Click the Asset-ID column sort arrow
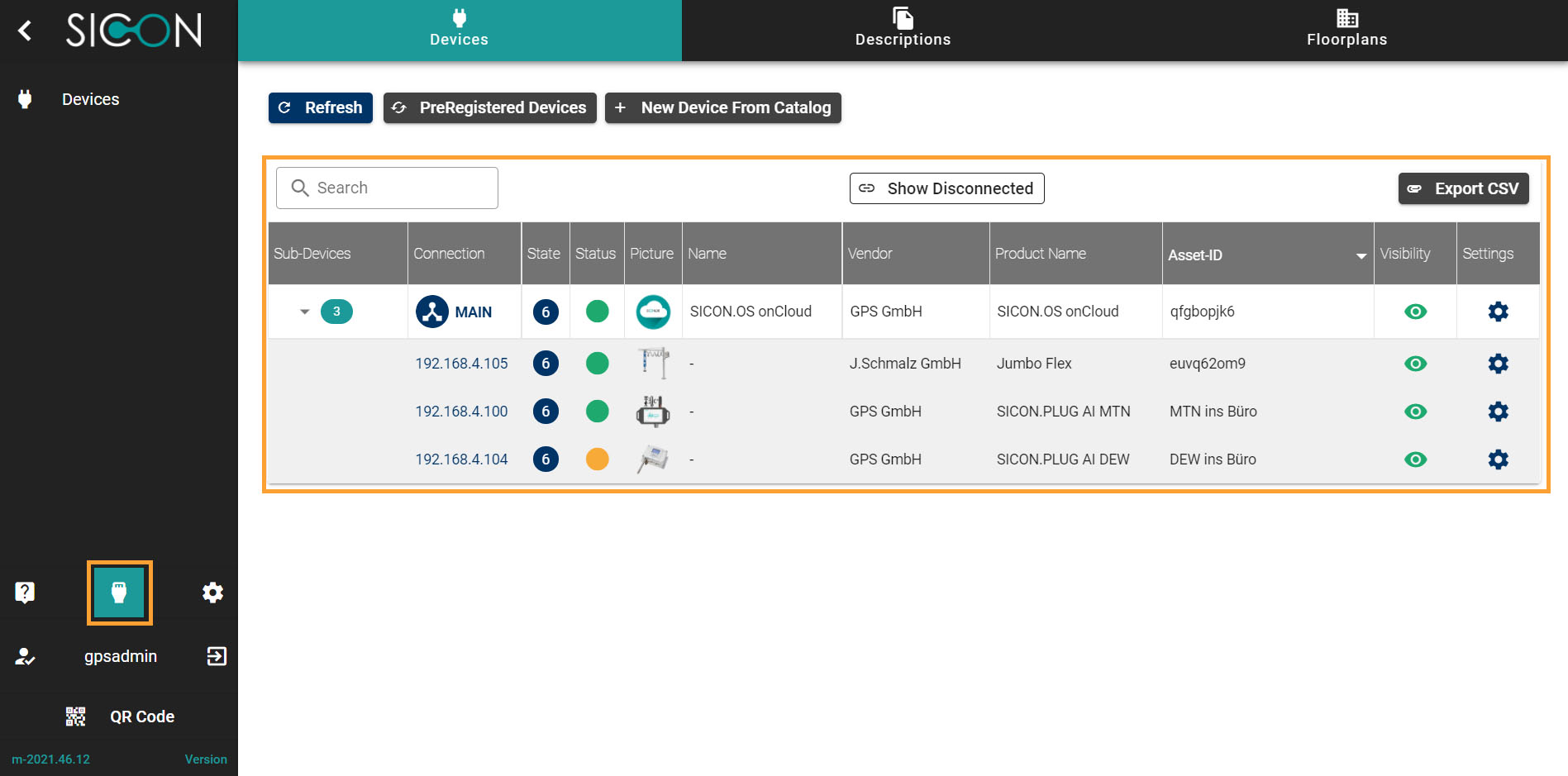Viewport: 1568px width, 776px height. click(1361, 255)
